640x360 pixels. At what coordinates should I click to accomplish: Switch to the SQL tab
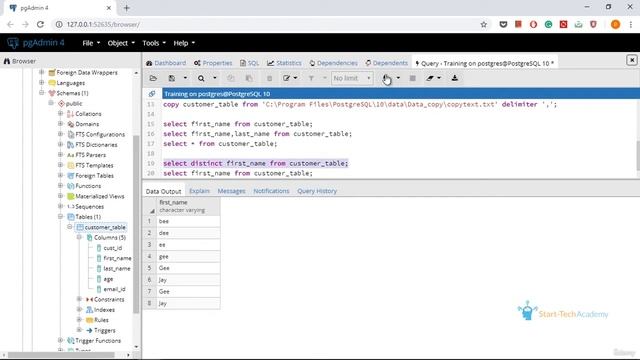tap(249, 63)
